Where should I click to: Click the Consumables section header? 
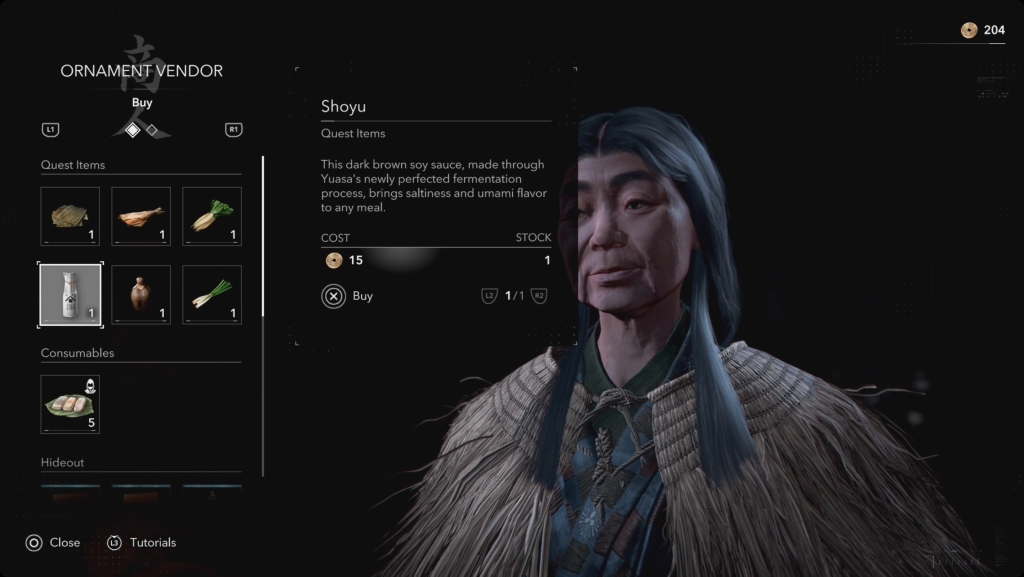tap(77, 352)
